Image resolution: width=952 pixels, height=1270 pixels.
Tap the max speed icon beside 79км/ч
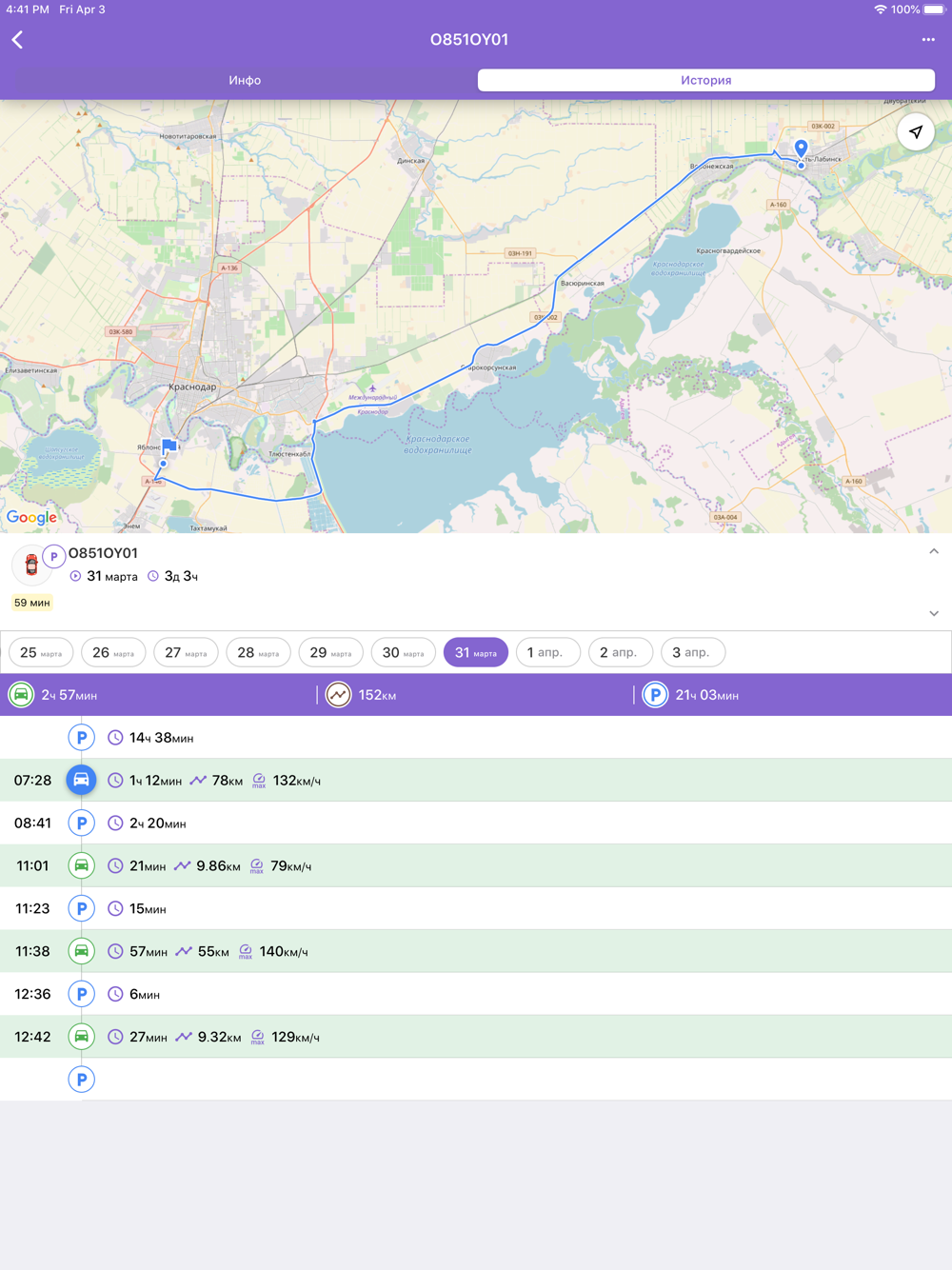(x=257, y=866)
